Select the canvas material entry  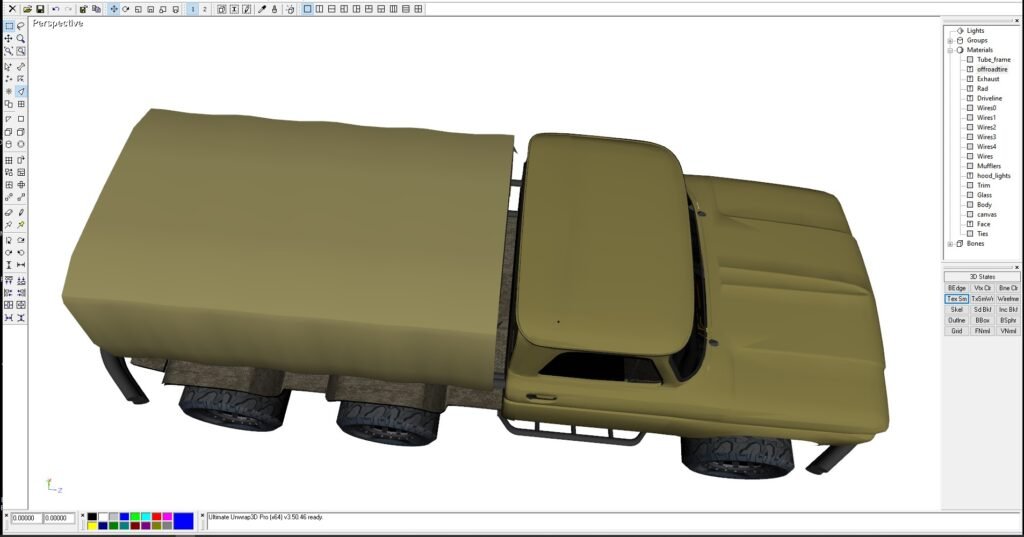coord(986,214)
